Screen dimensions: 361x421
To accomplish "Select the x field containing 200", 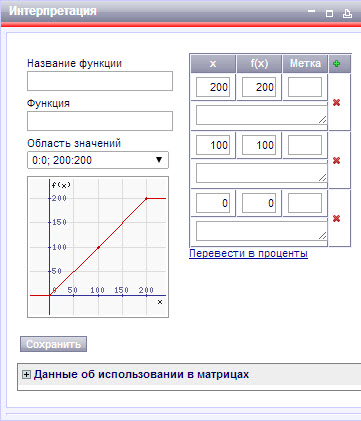I will (x=213, y=87).
